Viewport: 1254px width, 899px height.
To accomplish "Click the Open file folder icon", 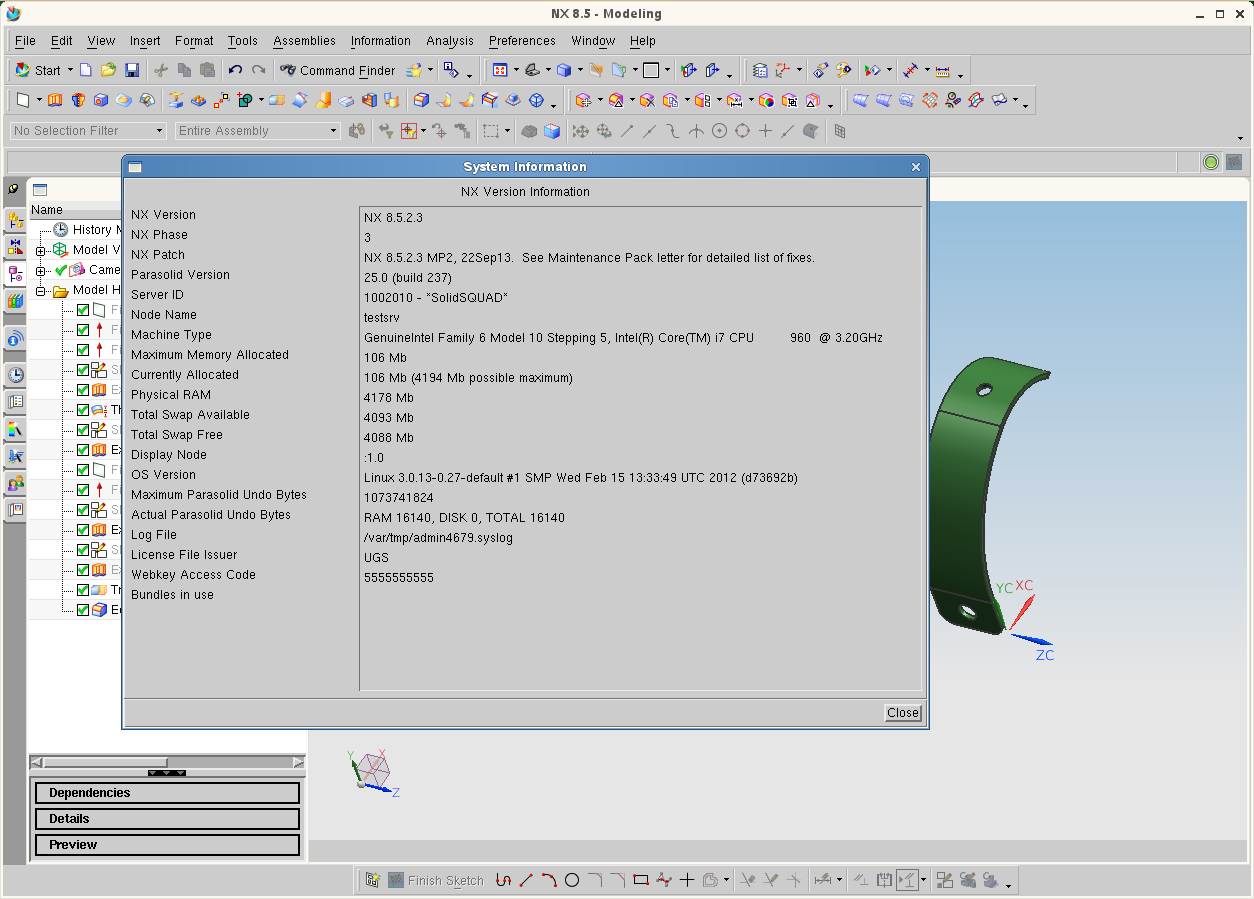I will (108, 70).
